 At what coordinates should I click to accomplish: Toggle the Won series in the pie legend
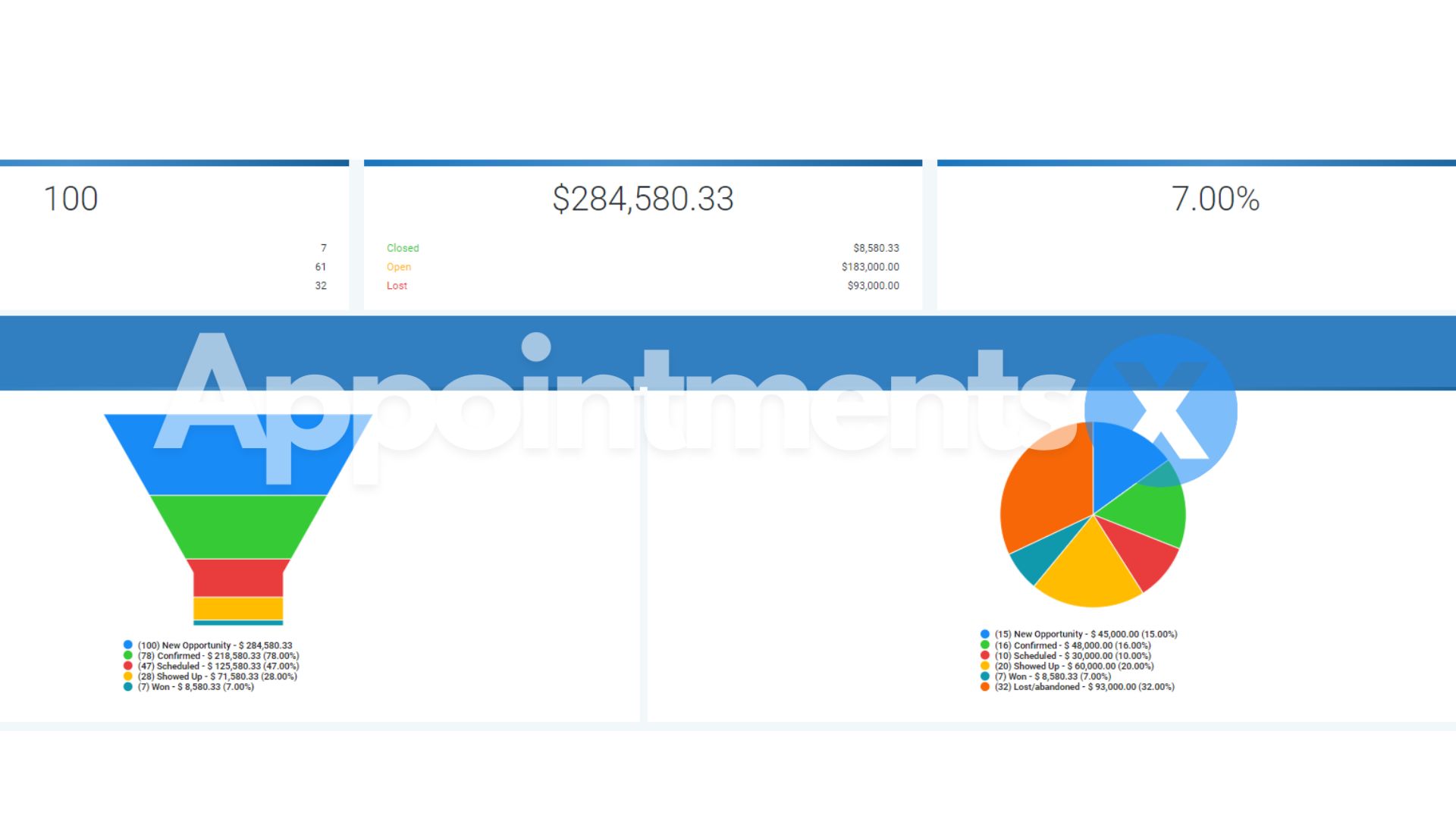click(985, 676)
